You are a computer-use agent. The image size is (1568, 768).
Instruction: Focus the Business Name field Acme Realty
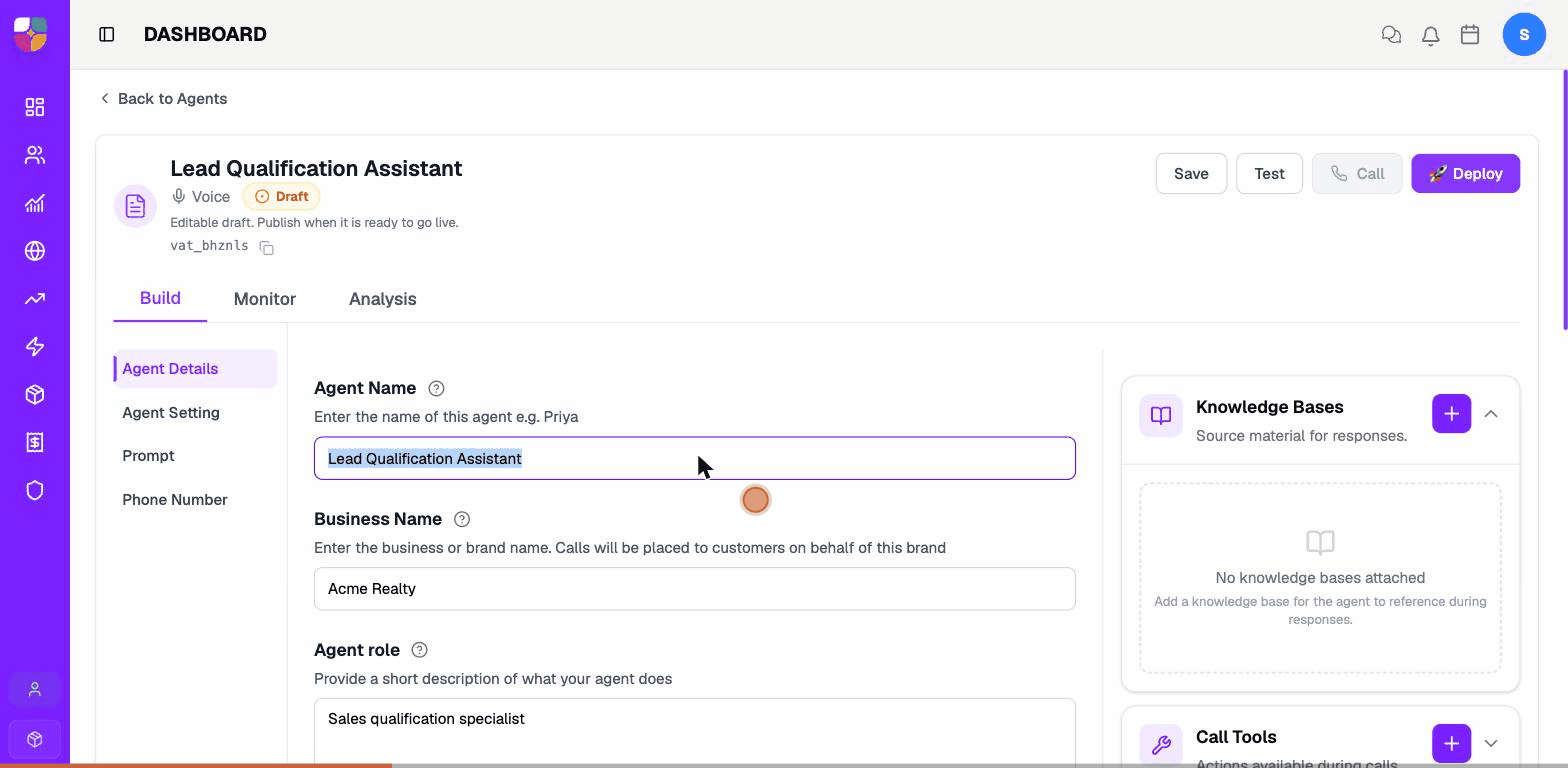point(695,589)
